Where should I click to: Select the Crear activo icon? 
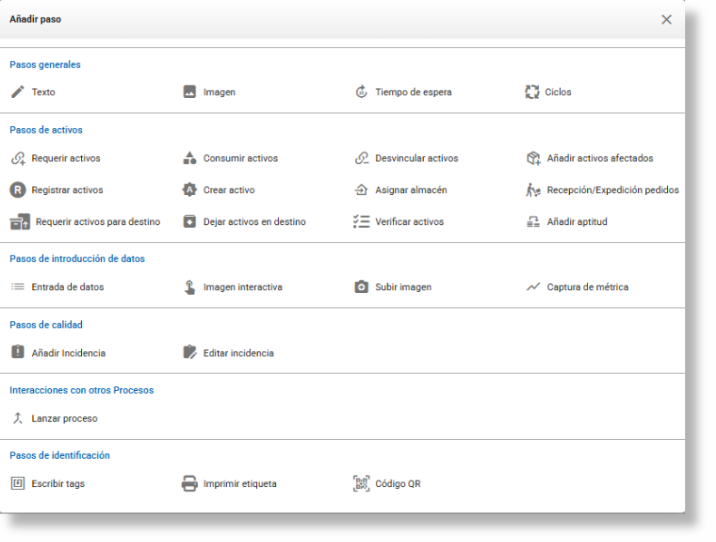point(189,189)
